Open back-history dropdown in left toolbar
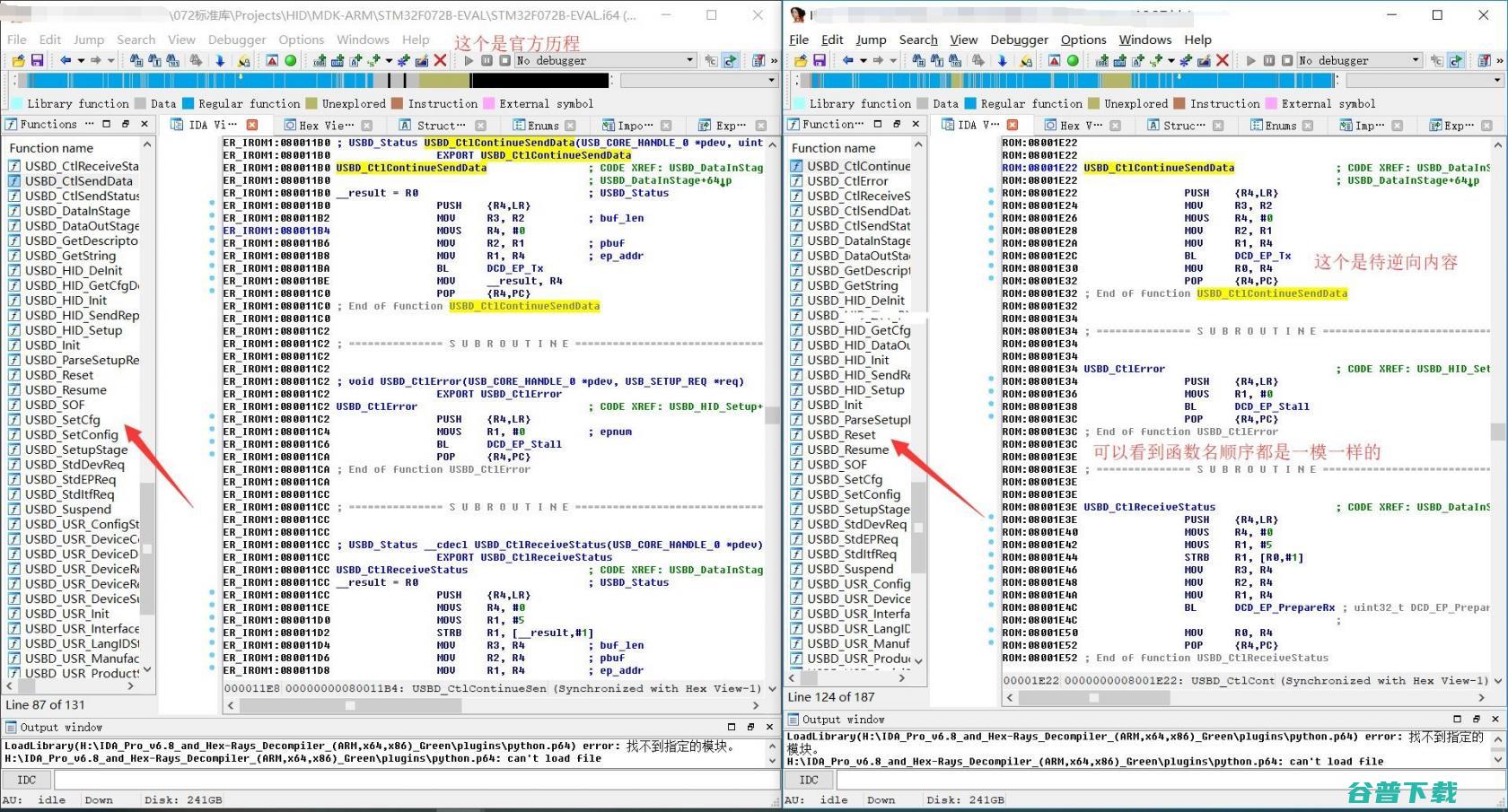Viewport: 1508px width, 812px height. click(80, 60)
